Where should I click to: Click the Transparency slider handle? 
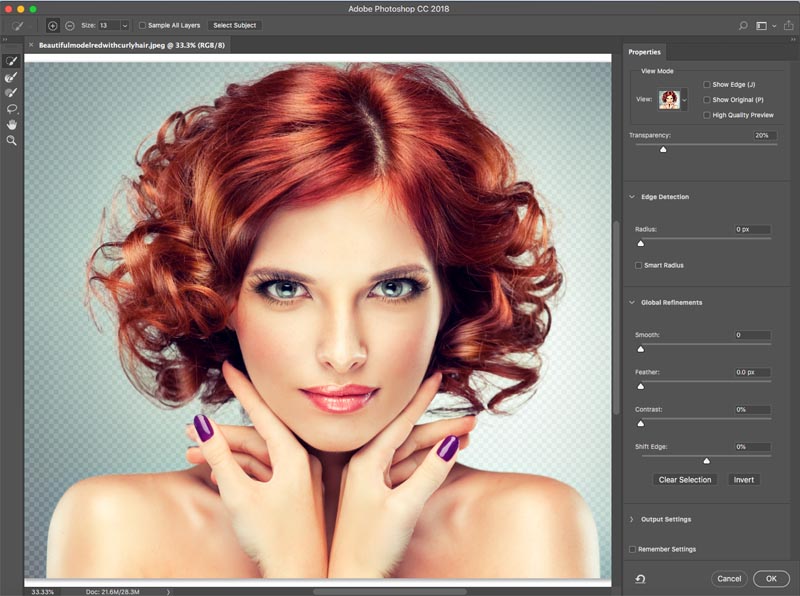(662, 149)
